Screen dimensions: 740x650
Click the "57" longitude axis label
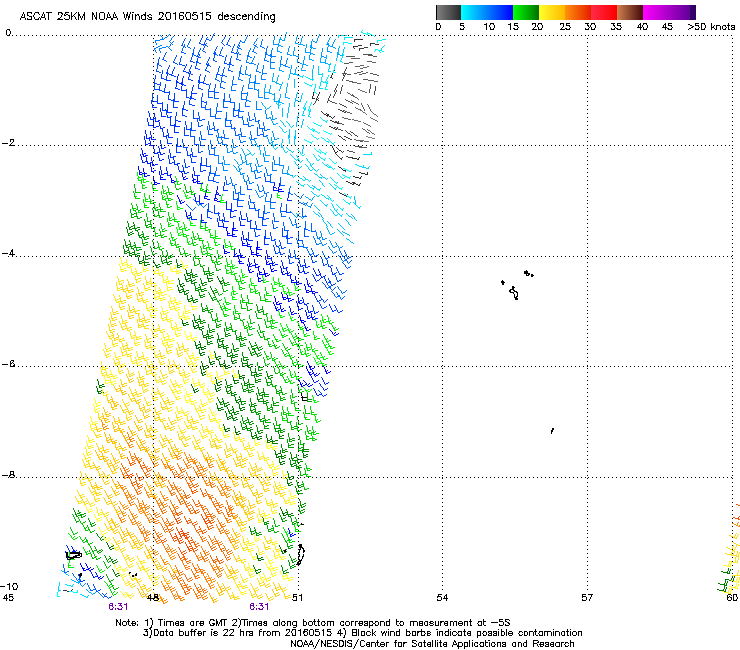tap(587, 598)
